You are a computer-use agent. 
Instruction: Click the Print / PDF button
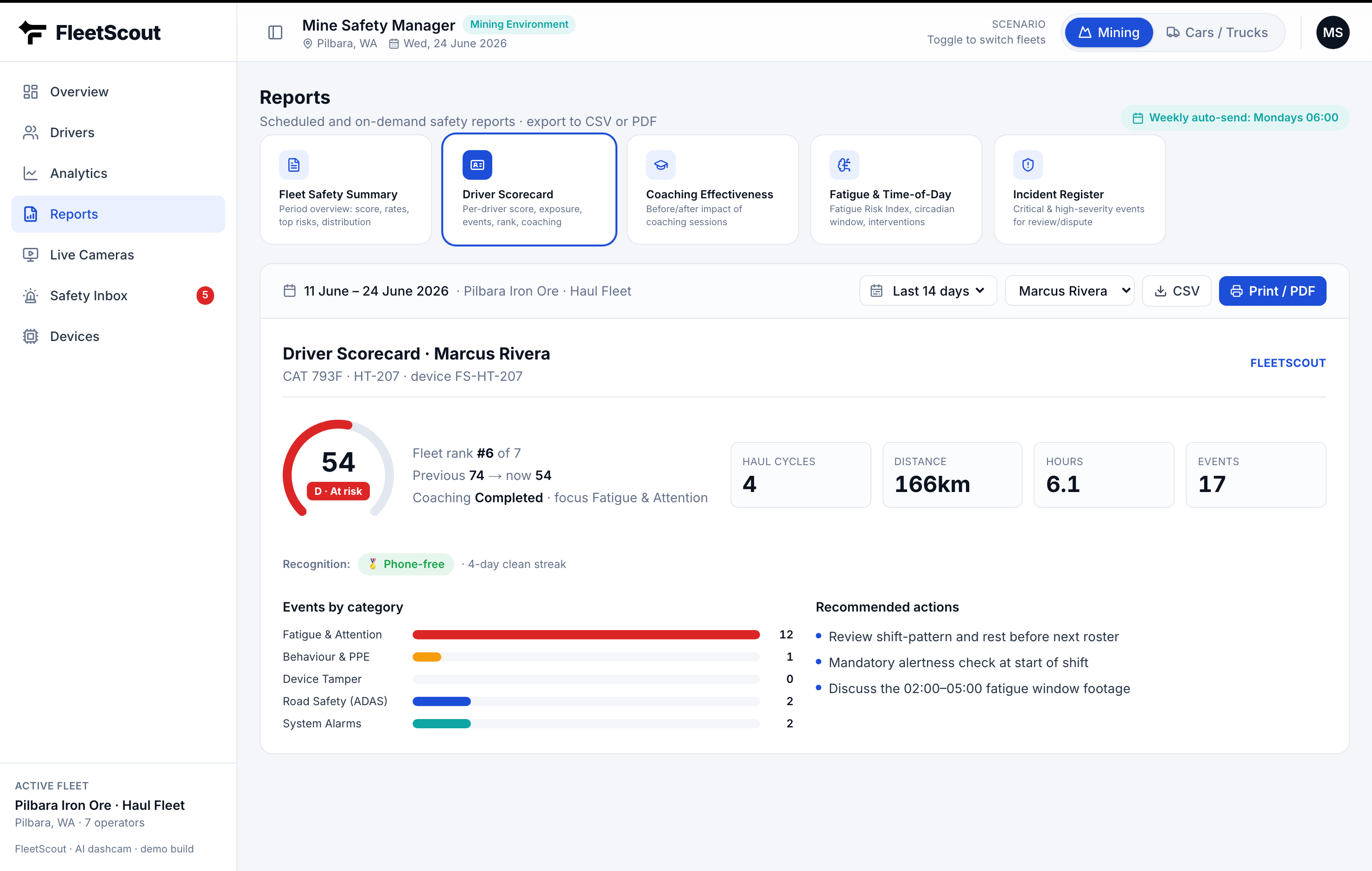[1272, 291]
